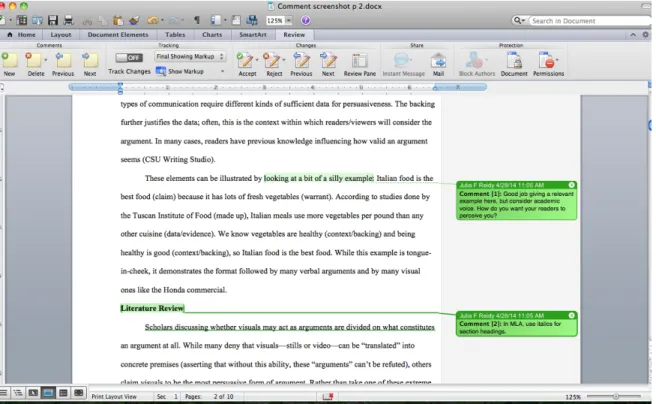Image resolution: width=656 pixels, height=404 pixels.
Task: Open the Tables tab
Action: [175, 35]
